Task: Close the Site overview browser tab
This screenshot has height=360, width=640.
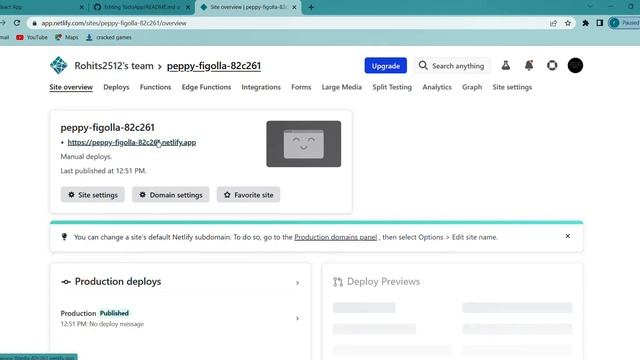Action: coord(294,7)
